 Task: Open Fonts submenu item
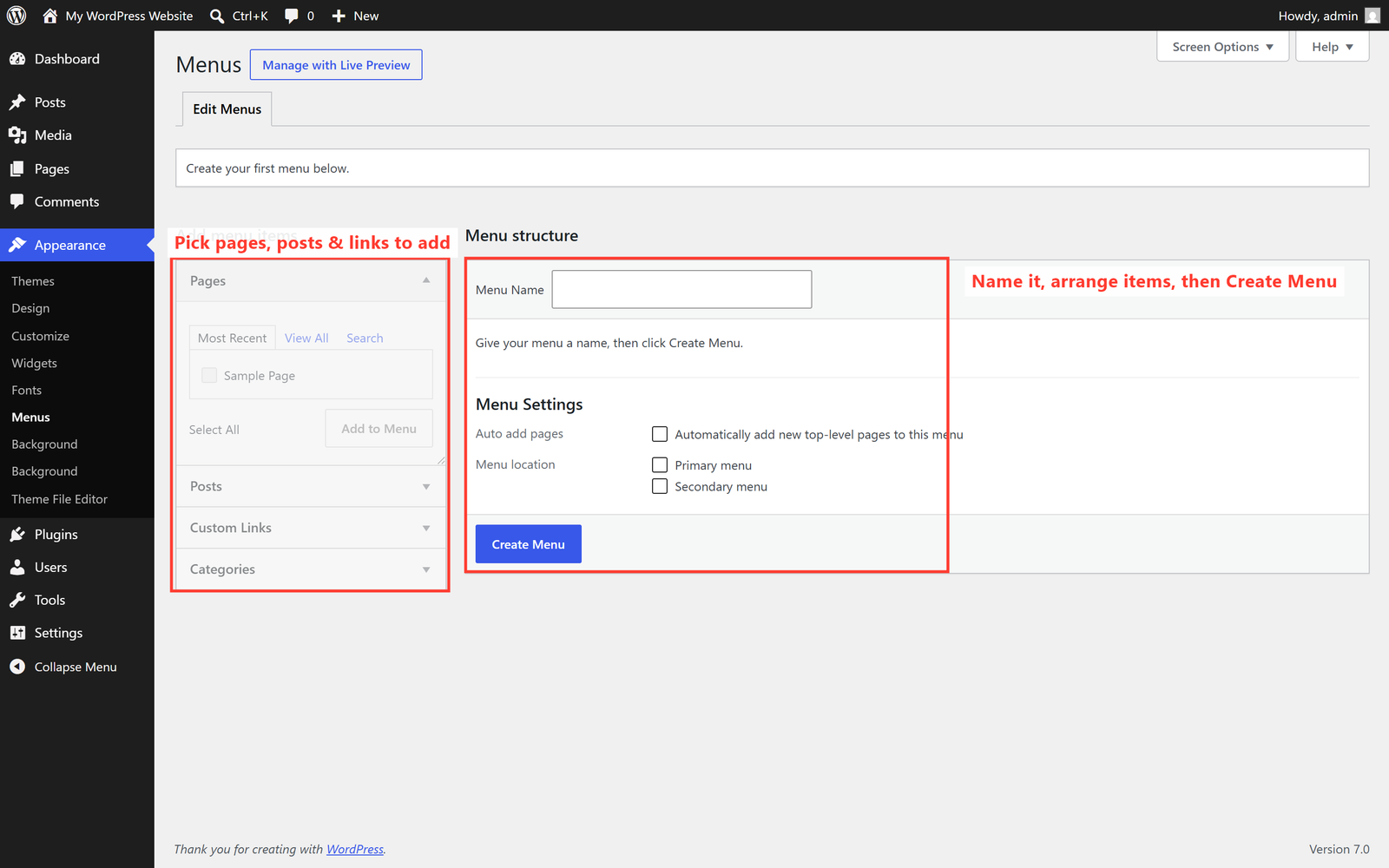point(26,390)
